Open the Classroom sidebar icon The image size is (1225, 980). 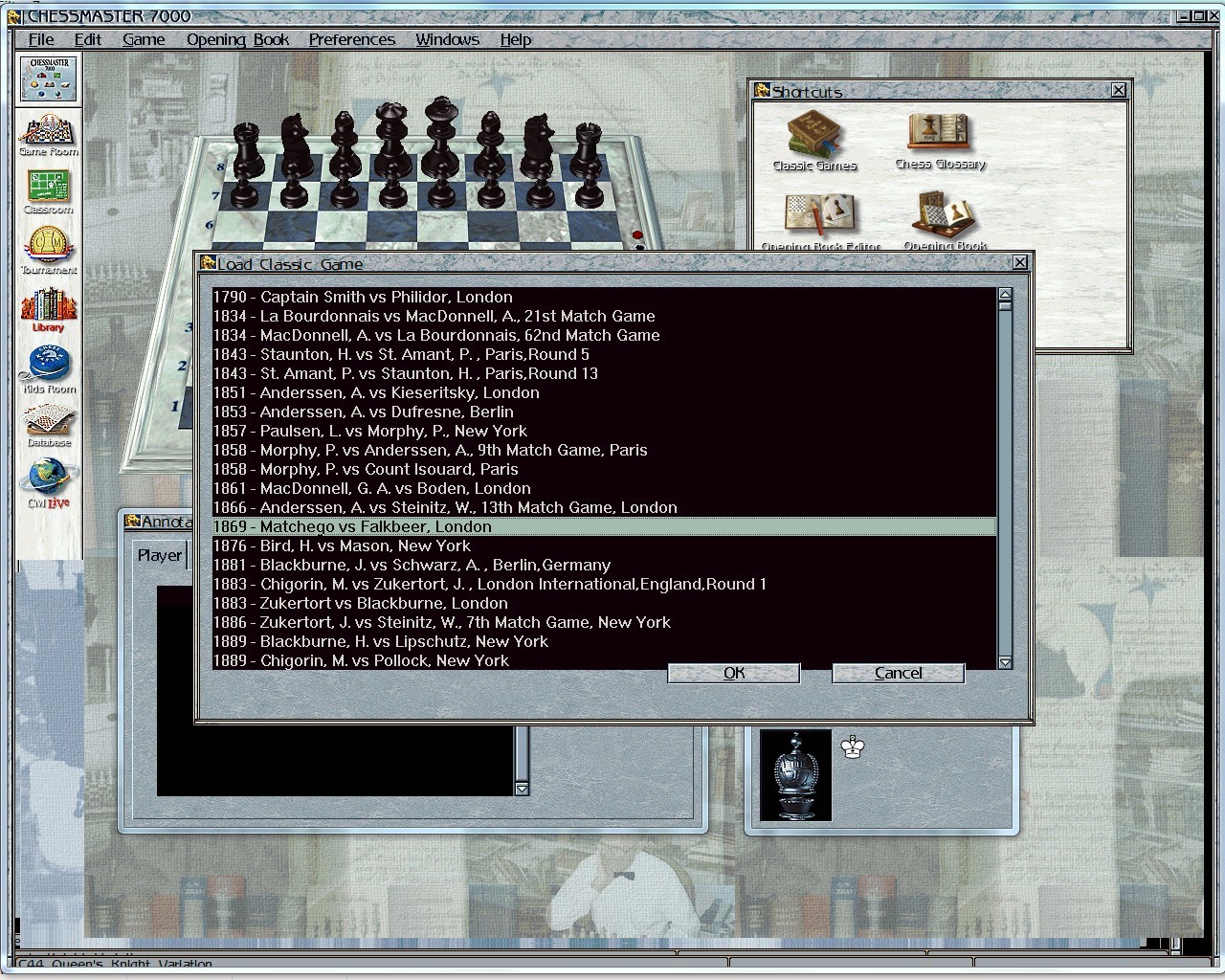[48, 192]
